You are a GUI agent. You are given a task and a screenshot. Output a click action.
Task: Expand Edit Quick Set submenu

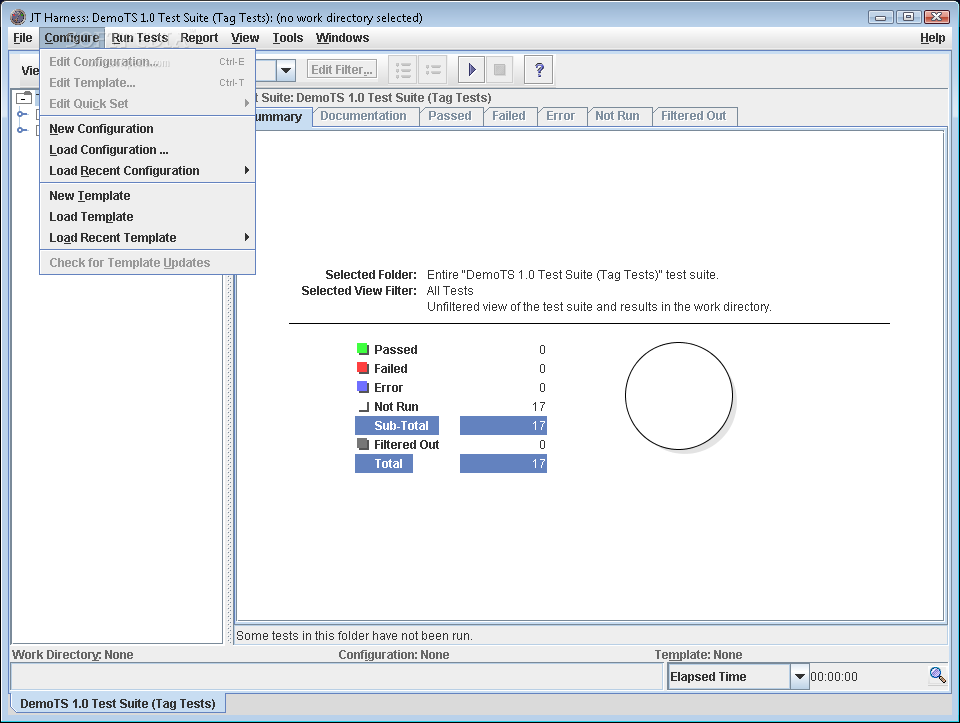point(148,103)
